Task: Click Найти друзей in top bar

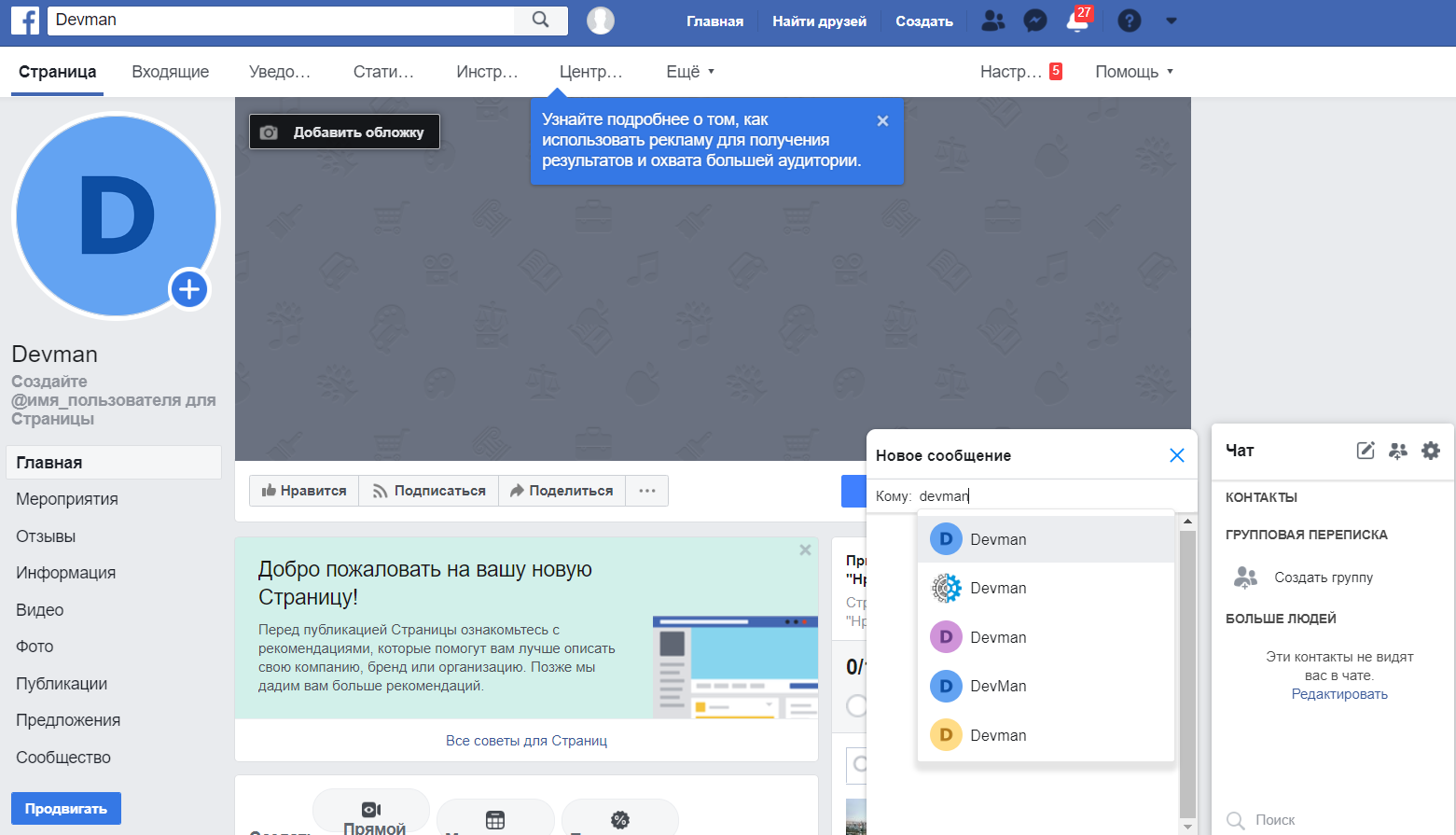Action: pyautogui.click(x=819, y=21)
